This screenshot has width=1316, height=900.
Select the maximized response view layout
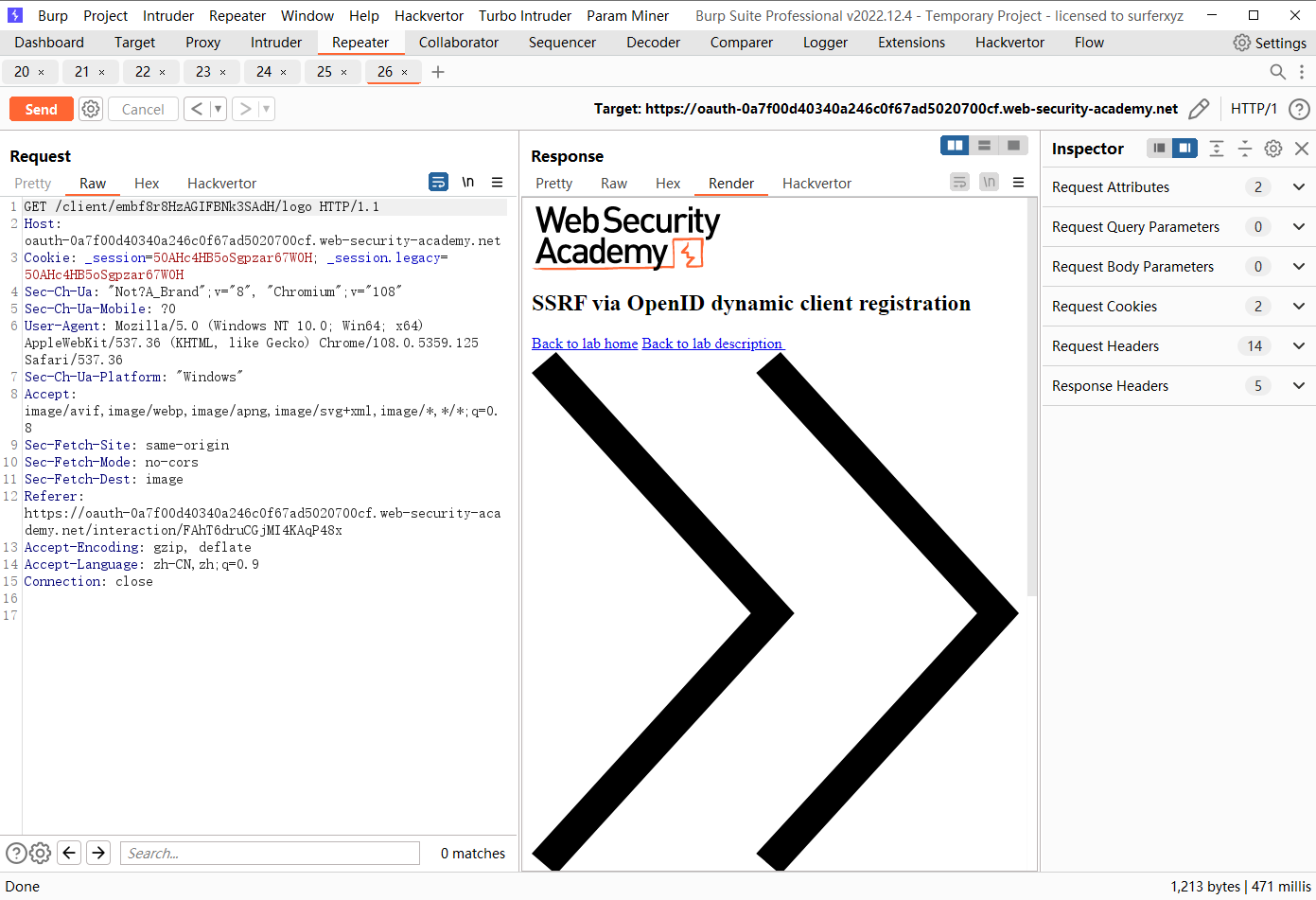click(1014, 145)
